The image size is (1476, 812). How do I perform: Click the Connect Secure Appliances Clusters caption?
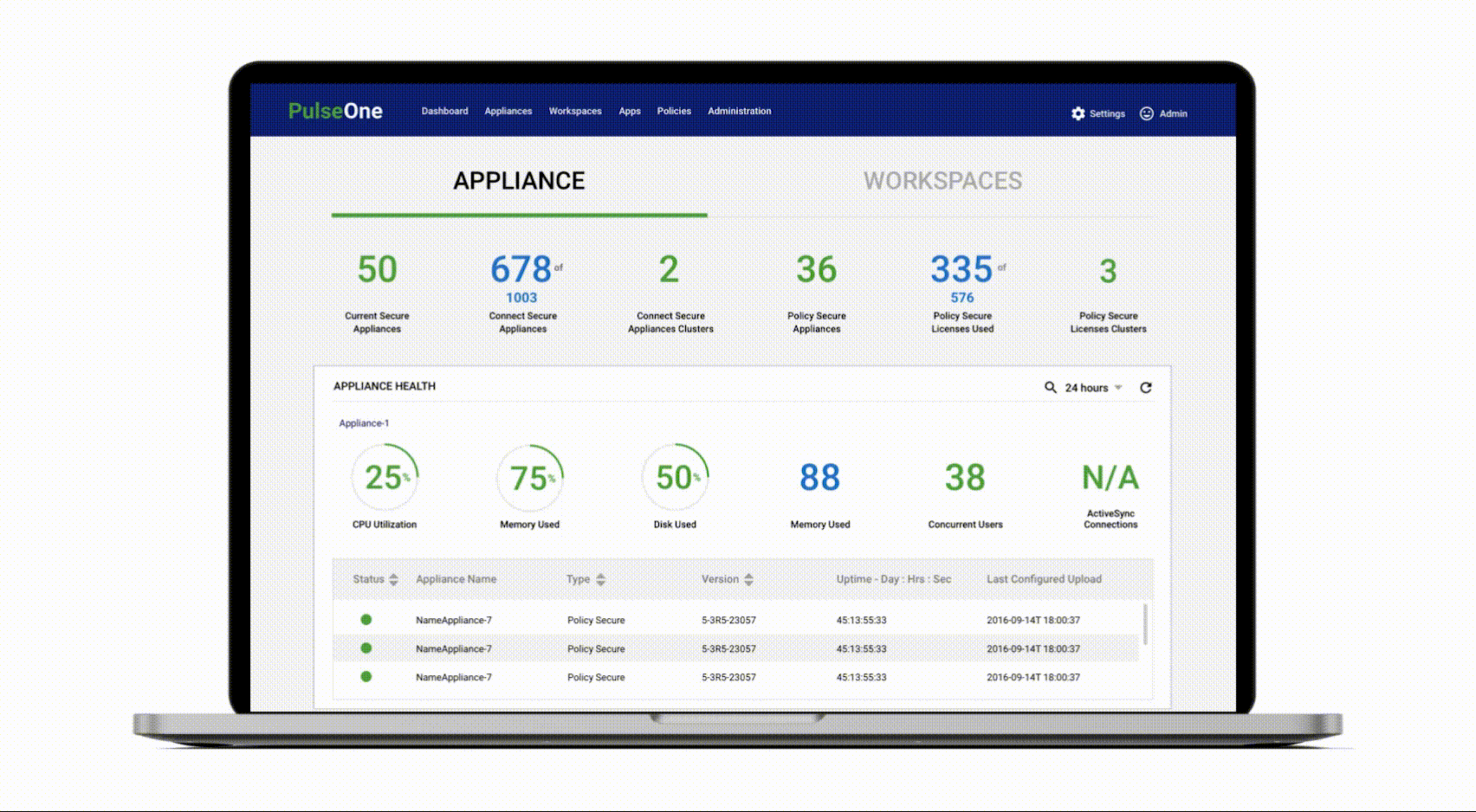670,322
